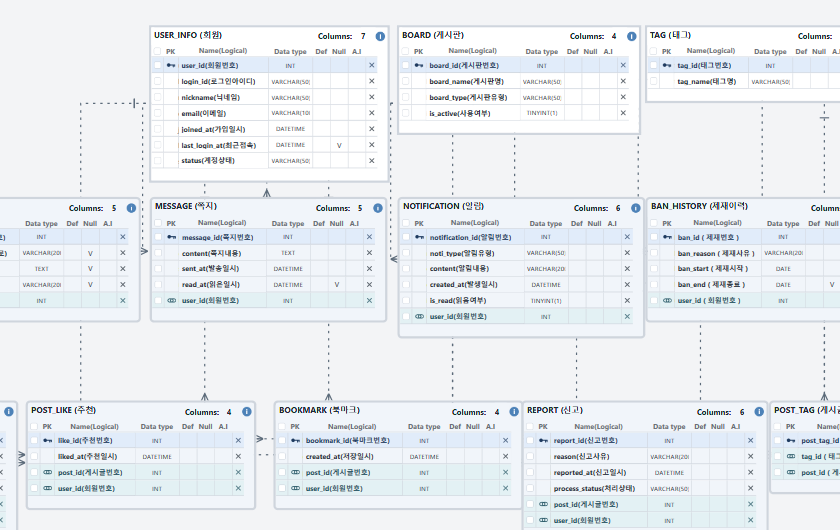Screen dimensions: 840x530
Task: Change data type of sent_at column
Action: click(x=288, y=268)
